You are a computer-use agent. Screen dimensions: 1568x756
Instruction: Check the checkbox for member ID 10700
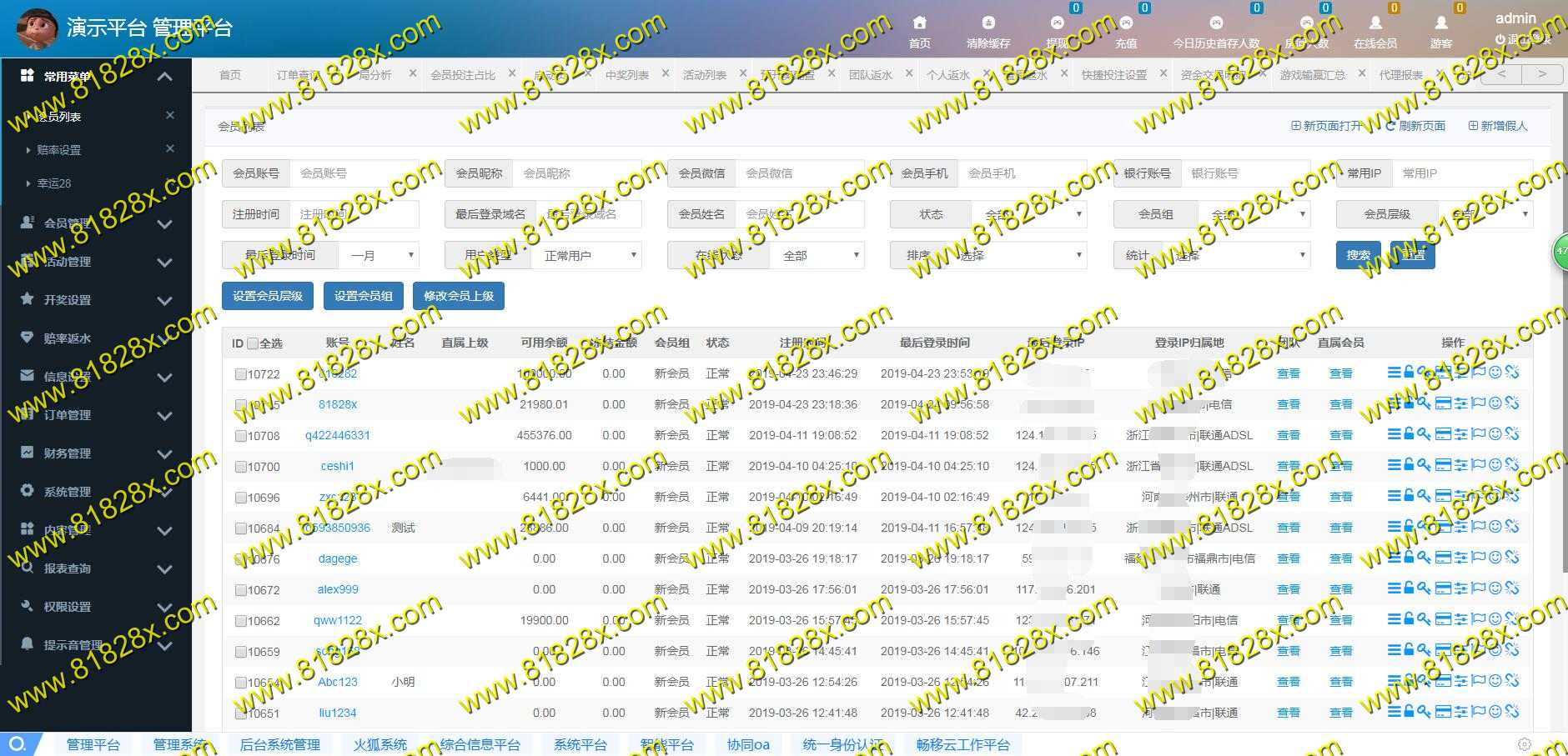240,467
